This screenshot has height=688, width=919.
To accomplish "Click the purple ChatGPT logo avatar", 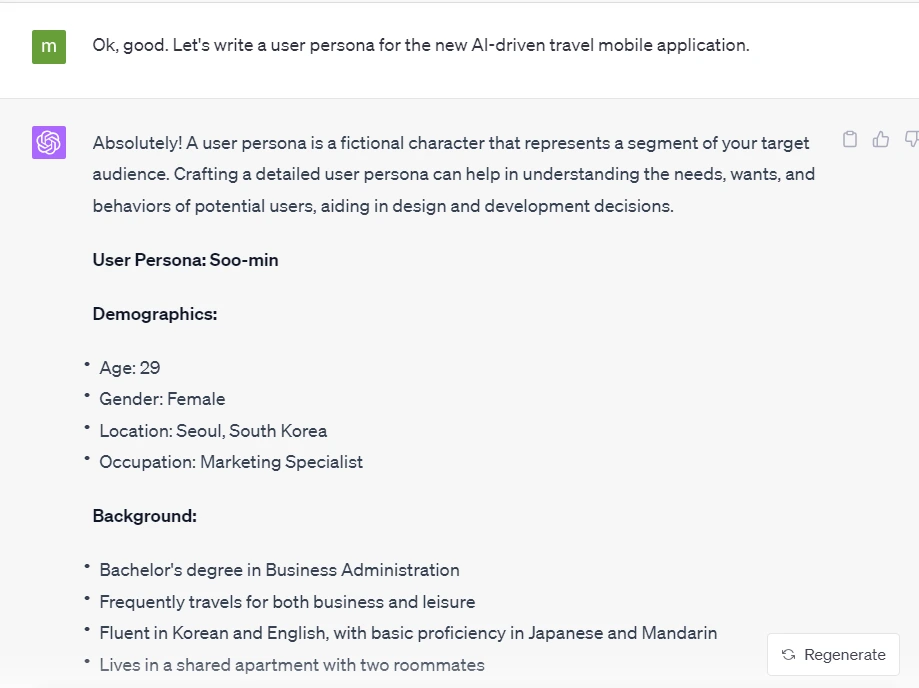I will (49, 142).
